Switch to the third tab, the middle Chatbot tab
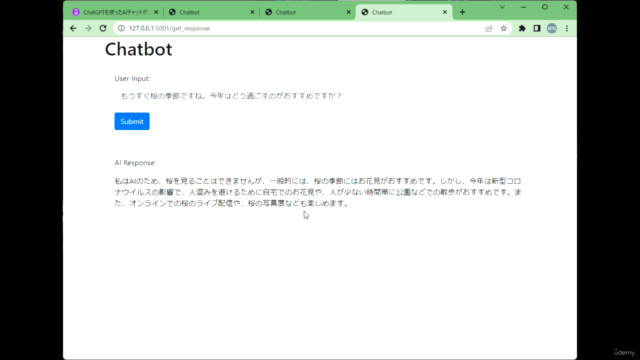The height and width of the screenshot is (360, 640). click(x=308, y=12)
